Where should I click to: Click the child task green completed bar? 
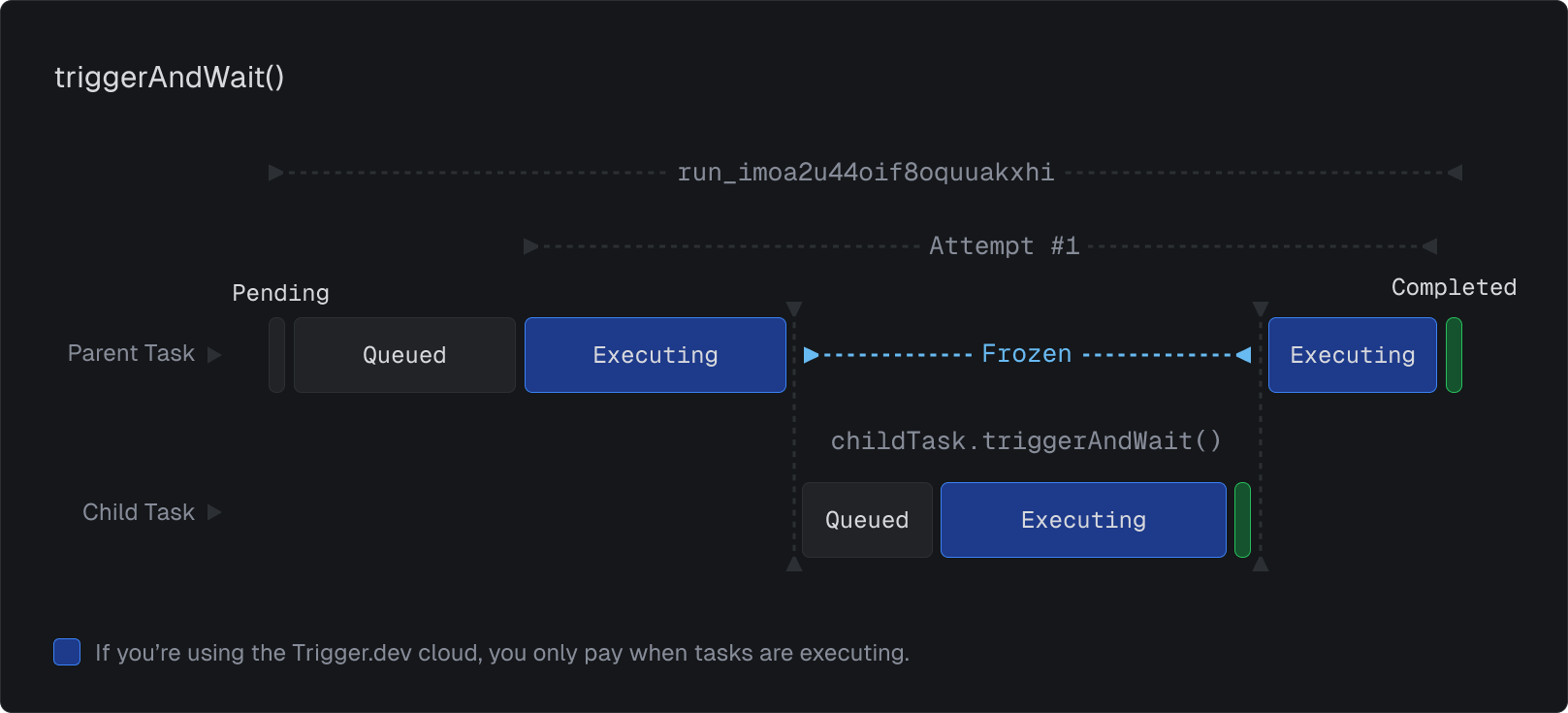point(1242,520)
